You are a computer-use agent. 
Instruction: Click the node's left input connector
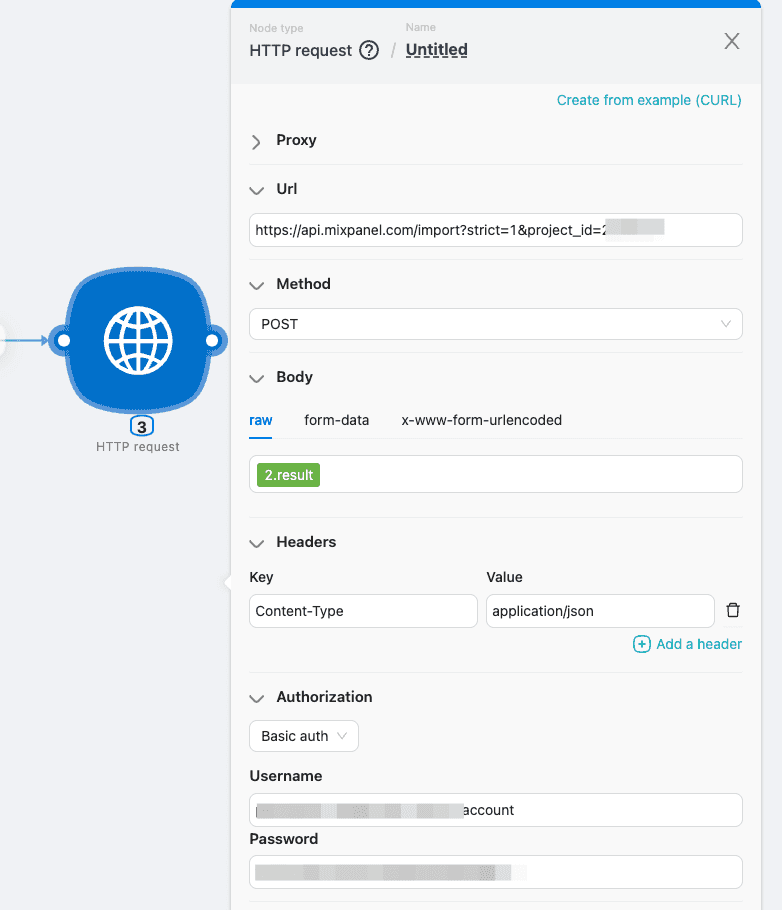pyautogui.click(x=63, y=341)
